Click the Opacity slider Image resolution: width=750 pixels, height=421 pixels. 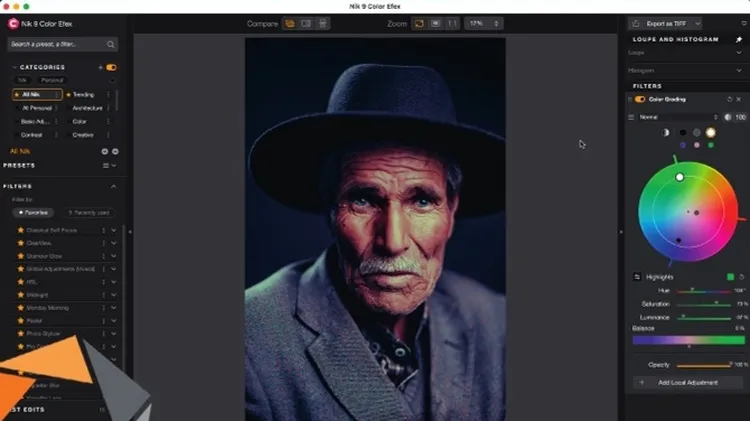pyautogui.click(x=704, y=366)
